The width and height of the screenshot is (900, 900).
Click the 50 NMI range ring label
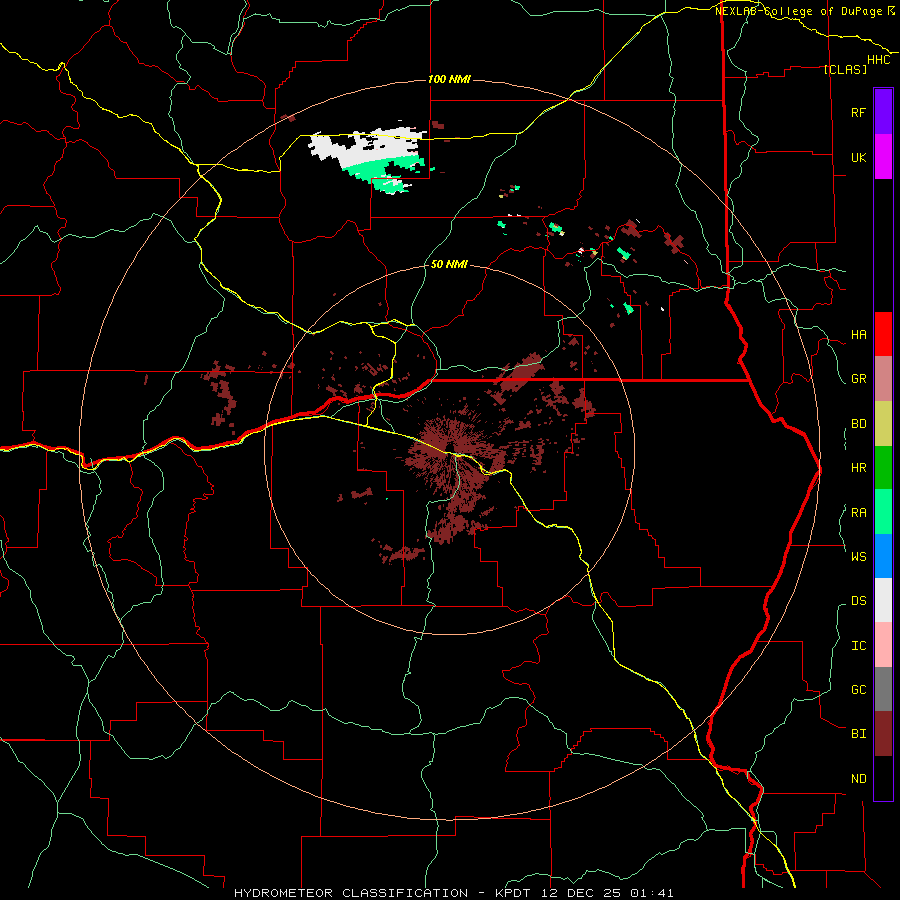point(449,264)
